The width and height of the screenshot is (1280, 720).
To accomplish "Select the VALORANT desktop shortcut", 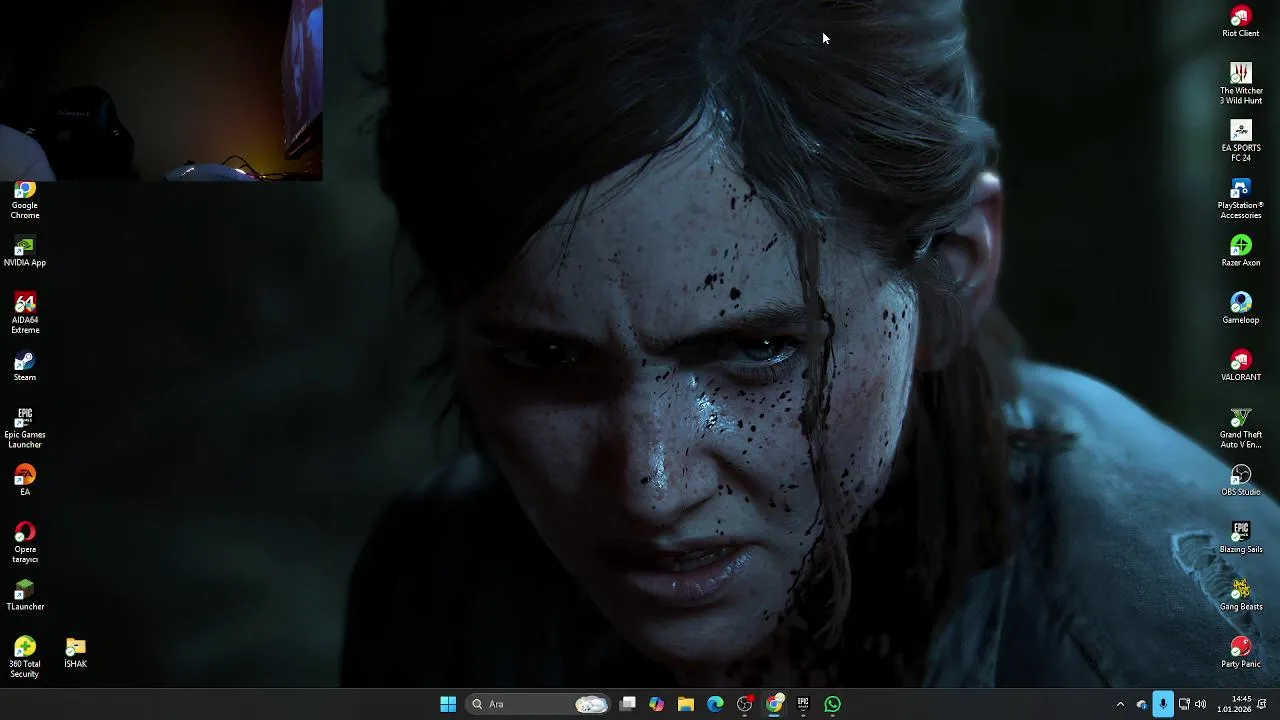I will (x=1240, y=365).
